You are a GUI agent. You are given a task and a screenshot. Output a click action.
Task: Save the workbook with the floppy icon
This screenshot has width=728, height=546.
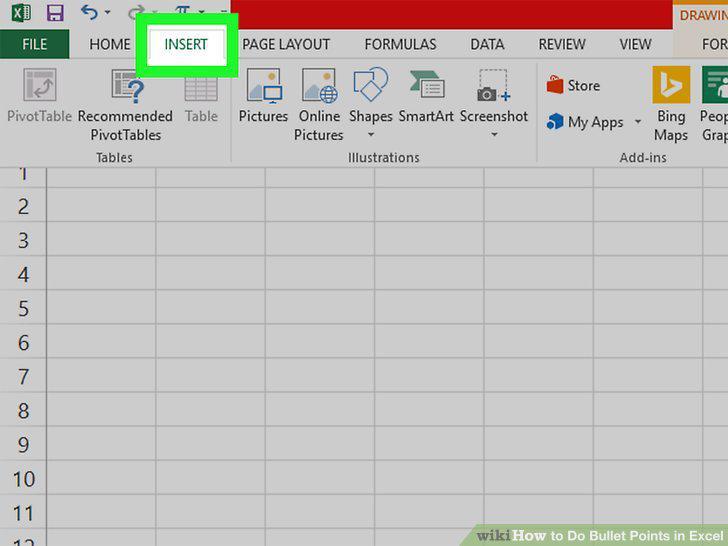coord(55,12)
